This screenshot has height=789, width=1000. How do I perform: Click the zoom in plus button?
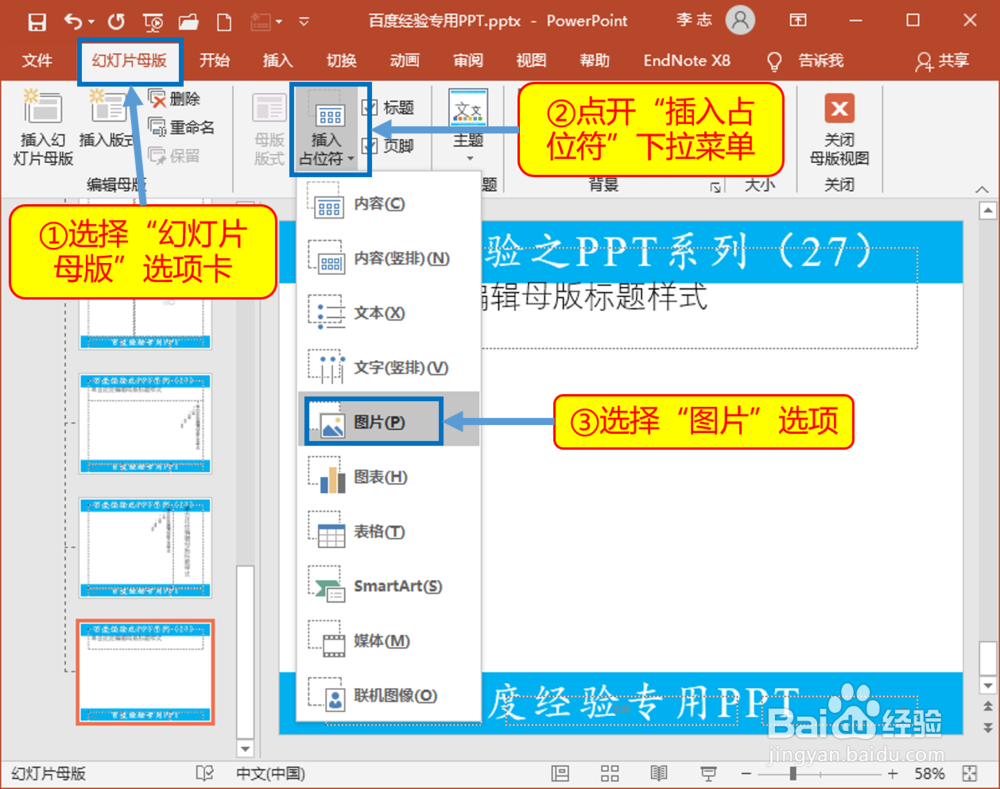pos(892,774)
